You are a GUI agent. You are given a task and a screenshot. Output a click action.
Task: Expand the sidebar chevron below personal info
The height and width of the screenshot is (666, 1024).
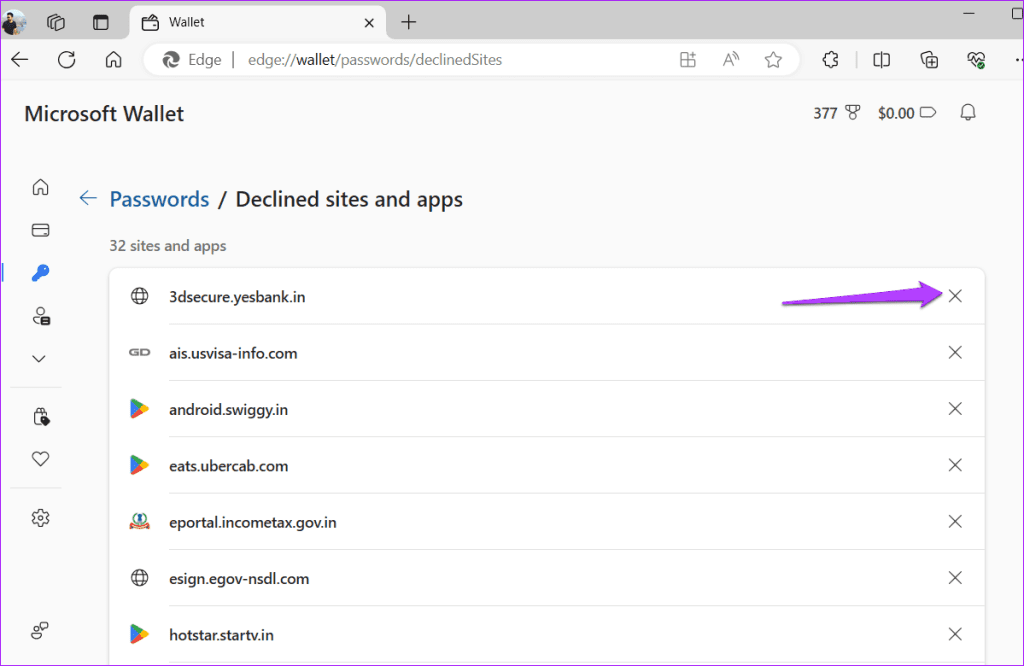(x=39, y=358)
